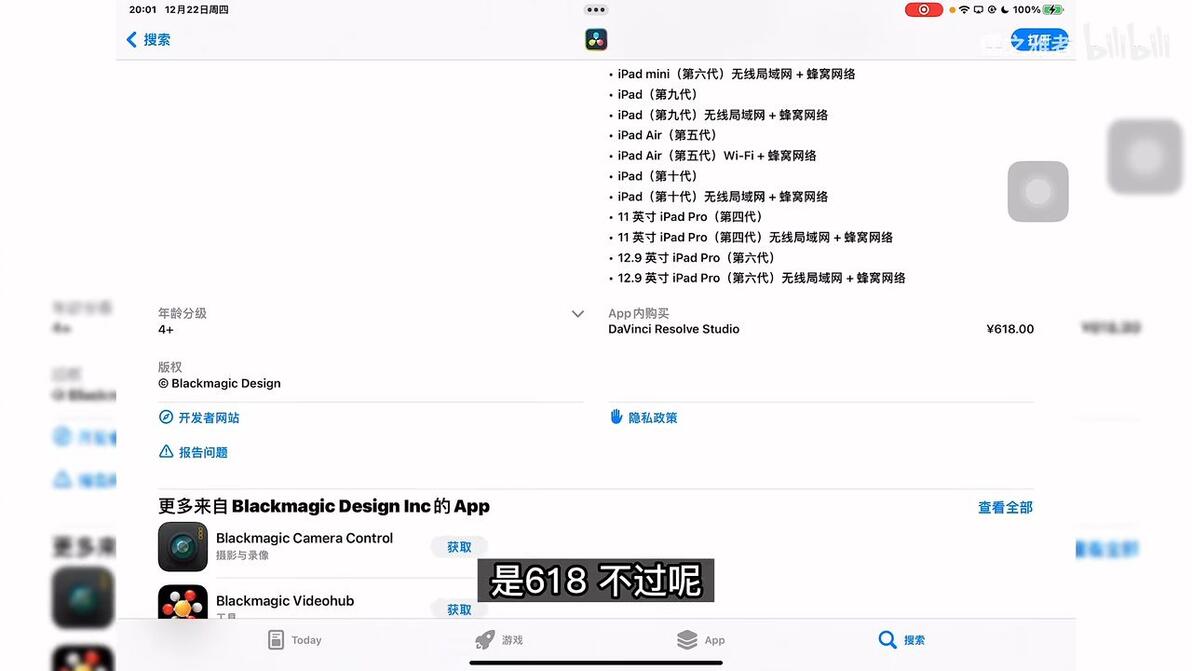Tap the AssistiveTouch floating button
Image resolution: width=1192 pixels, height=671 pixels.
1038,191
